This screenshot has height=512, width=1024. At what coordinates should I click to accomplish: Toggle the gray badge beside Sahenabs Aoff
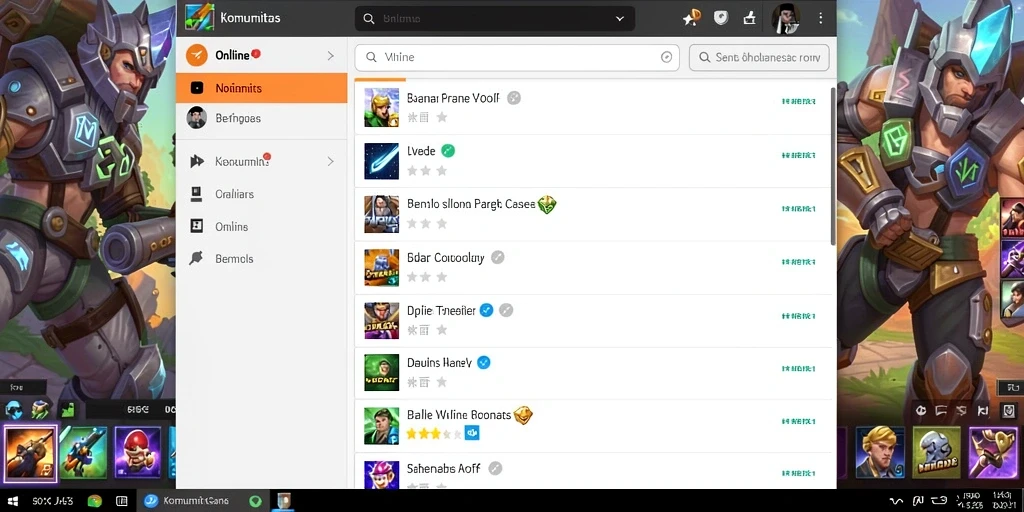pos(496,468)
